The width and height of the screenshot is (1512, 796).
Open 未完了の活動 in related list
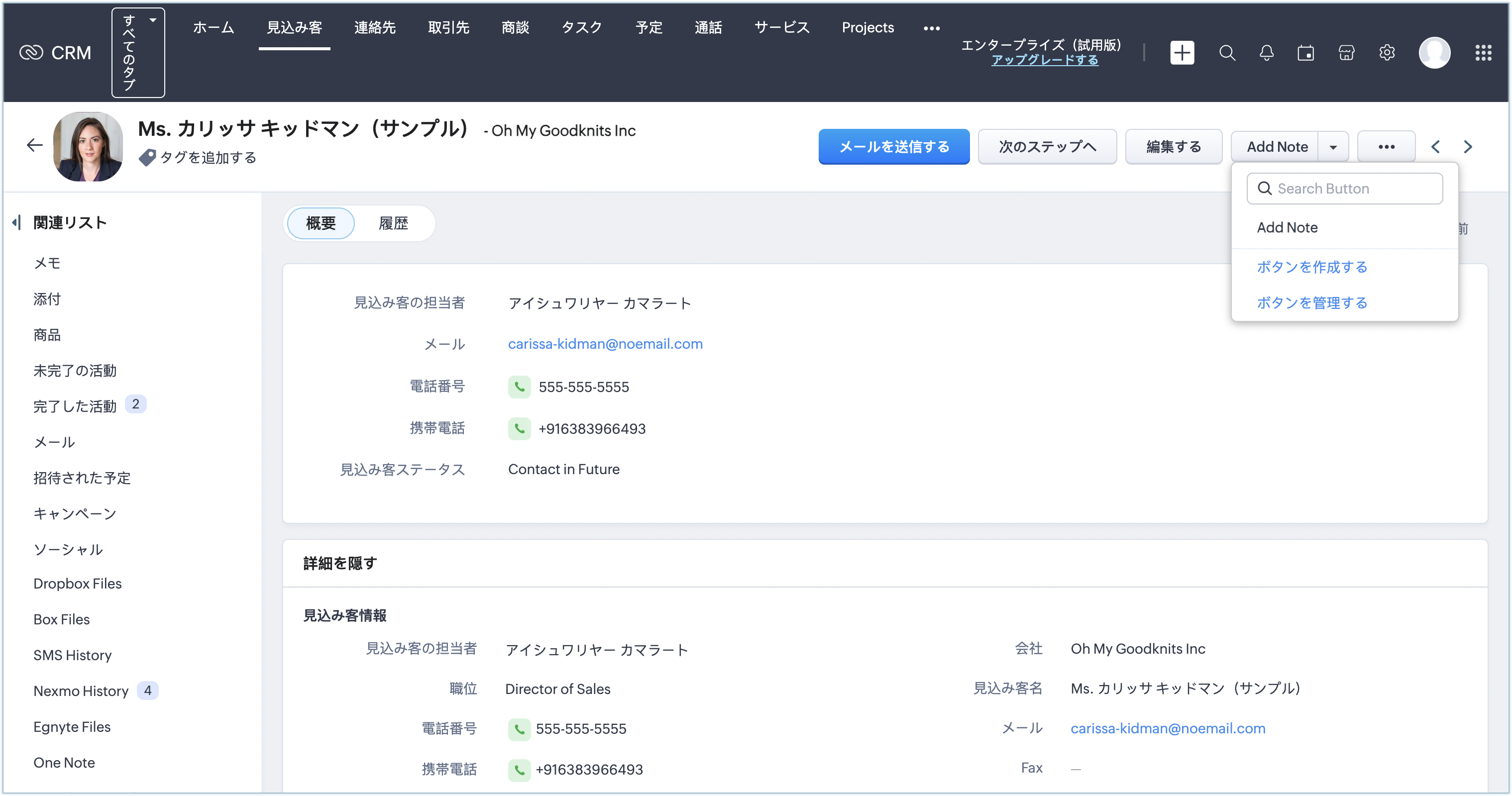click(75, 371)
